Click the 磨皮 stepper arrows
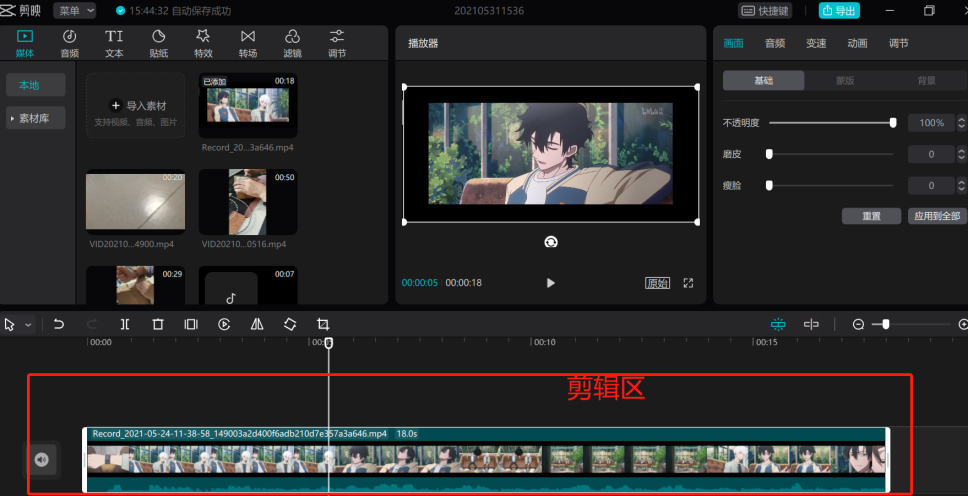 pyautogui.click(x=961, y=154)
